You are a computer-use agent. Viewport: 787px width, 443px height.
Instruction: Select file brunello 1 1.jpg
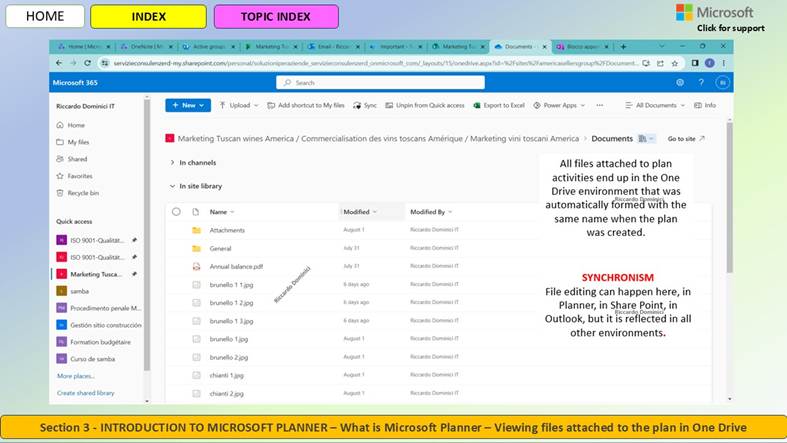coord(231,284)
